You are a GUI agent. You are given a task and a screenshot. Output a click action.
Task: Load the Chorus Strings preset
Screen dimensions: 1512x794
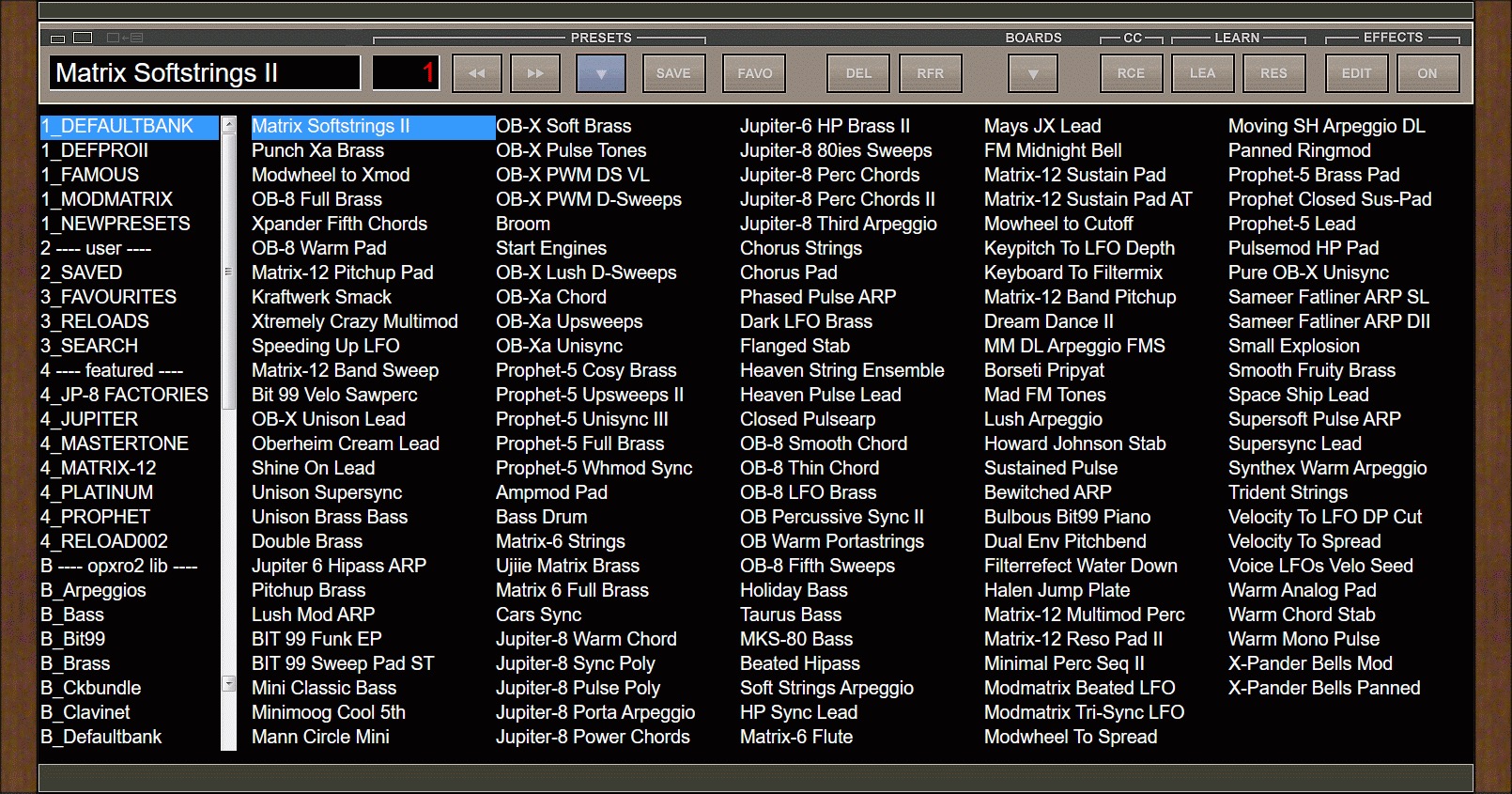point(801,248)
